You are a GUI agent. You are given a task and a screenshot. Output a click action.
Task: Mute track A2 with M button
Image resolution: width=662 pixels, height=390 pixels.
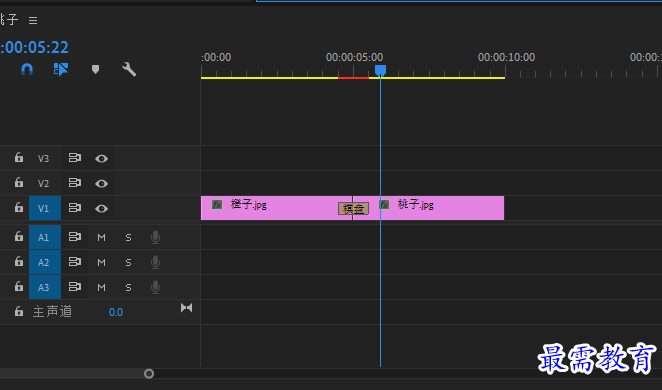[x=101, y=263]
